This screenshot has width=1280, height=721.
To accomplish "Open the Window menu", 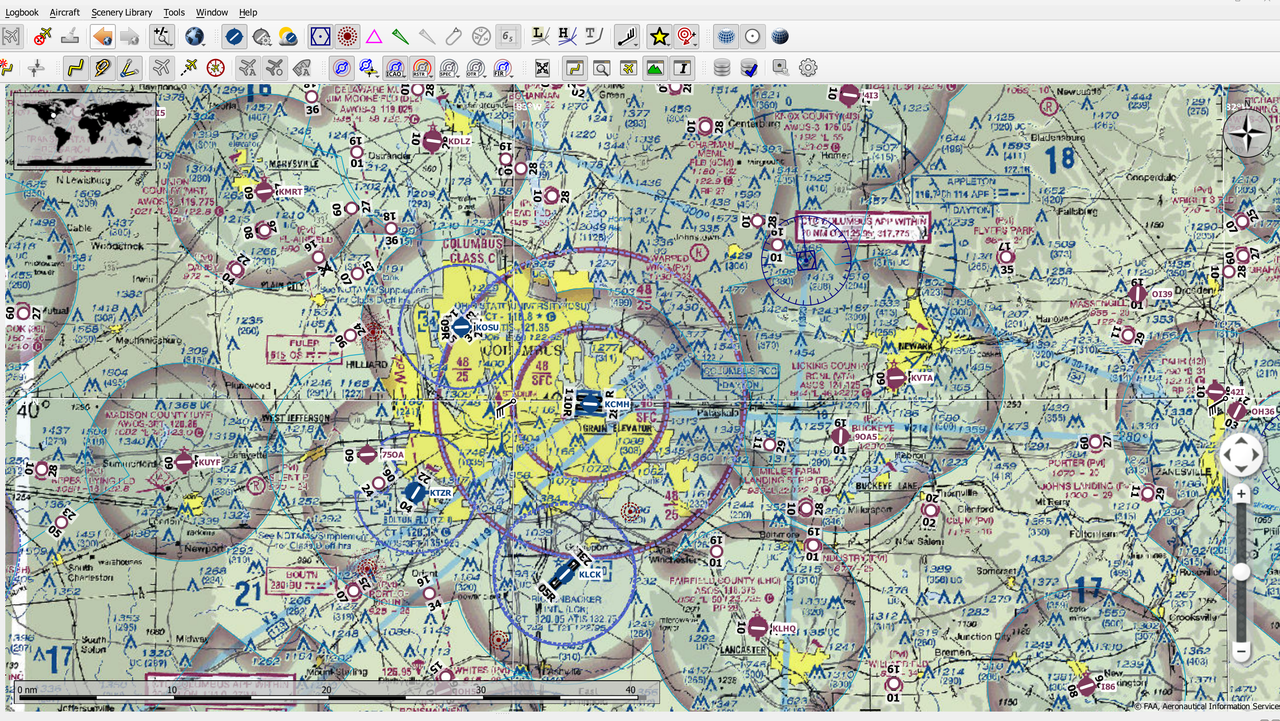I will (x=212, y=12).
